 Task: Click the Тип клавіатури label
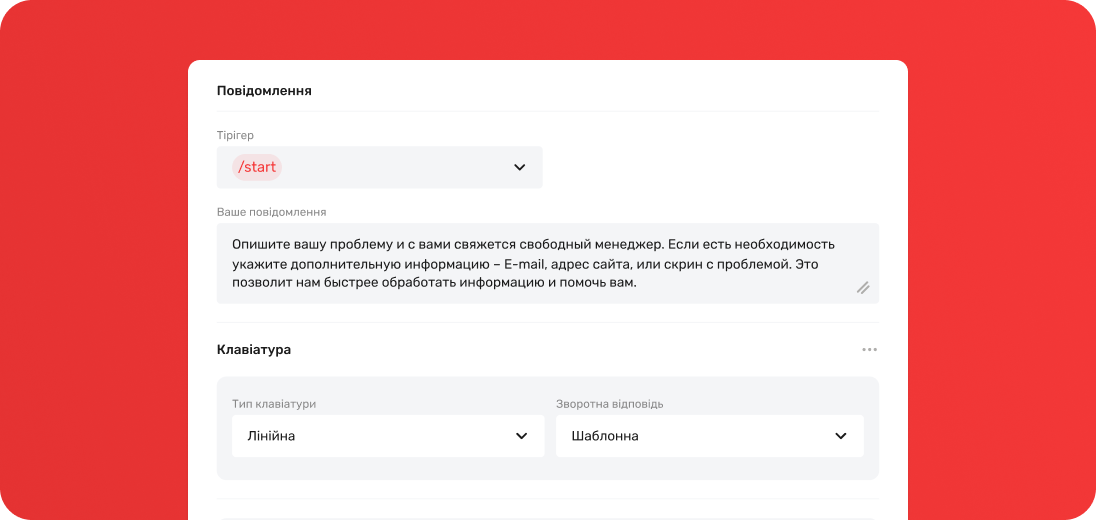274,404
